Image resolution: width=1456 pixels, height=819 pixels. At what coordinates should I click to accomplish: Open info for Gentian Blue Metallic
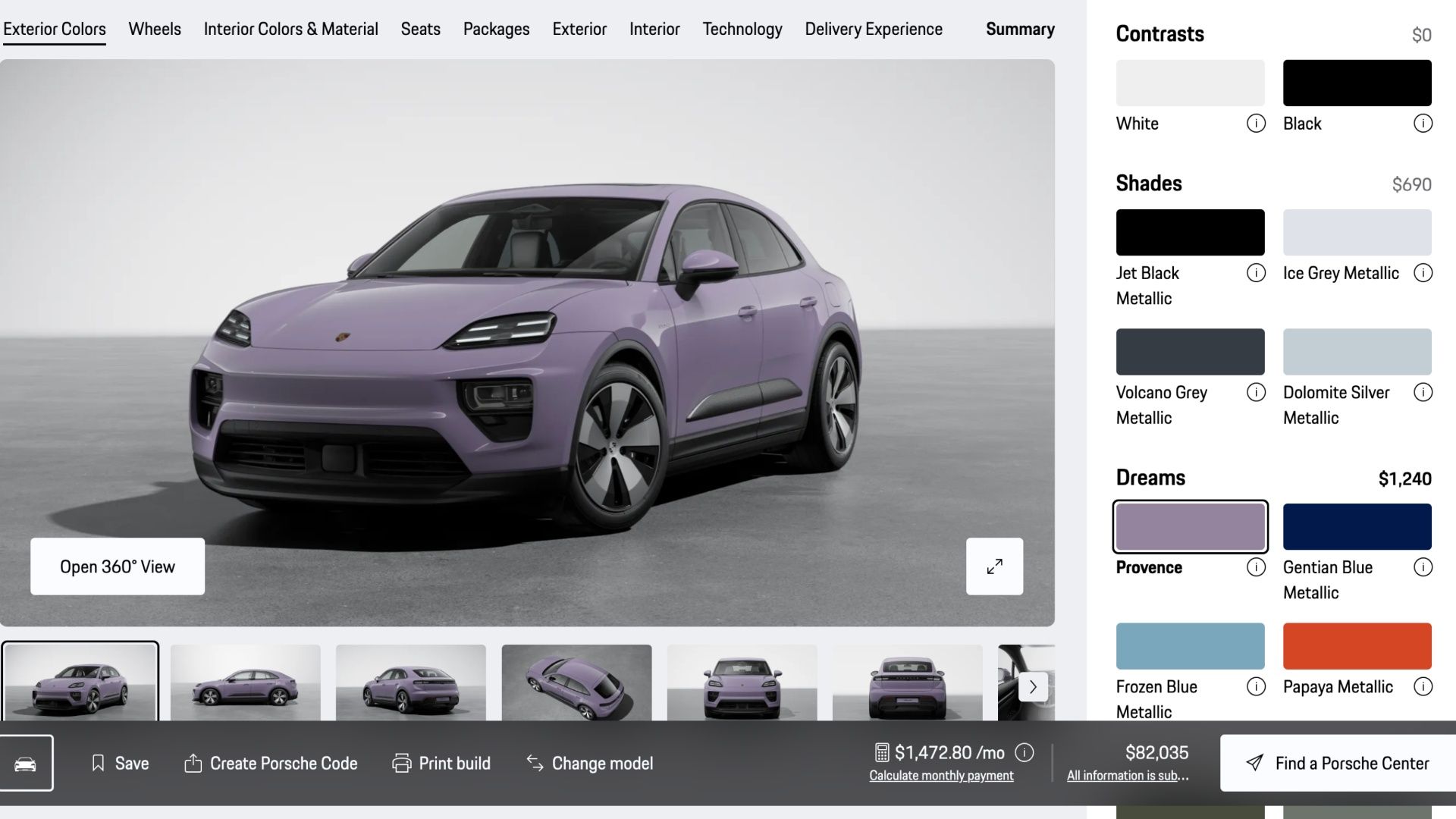1423,567
